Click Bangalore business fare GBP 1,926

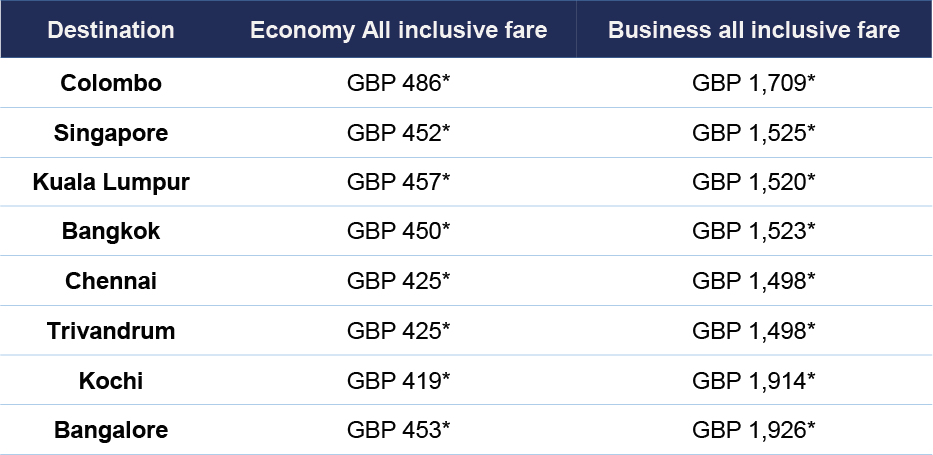pyautogui.click(x=753, y=431)
